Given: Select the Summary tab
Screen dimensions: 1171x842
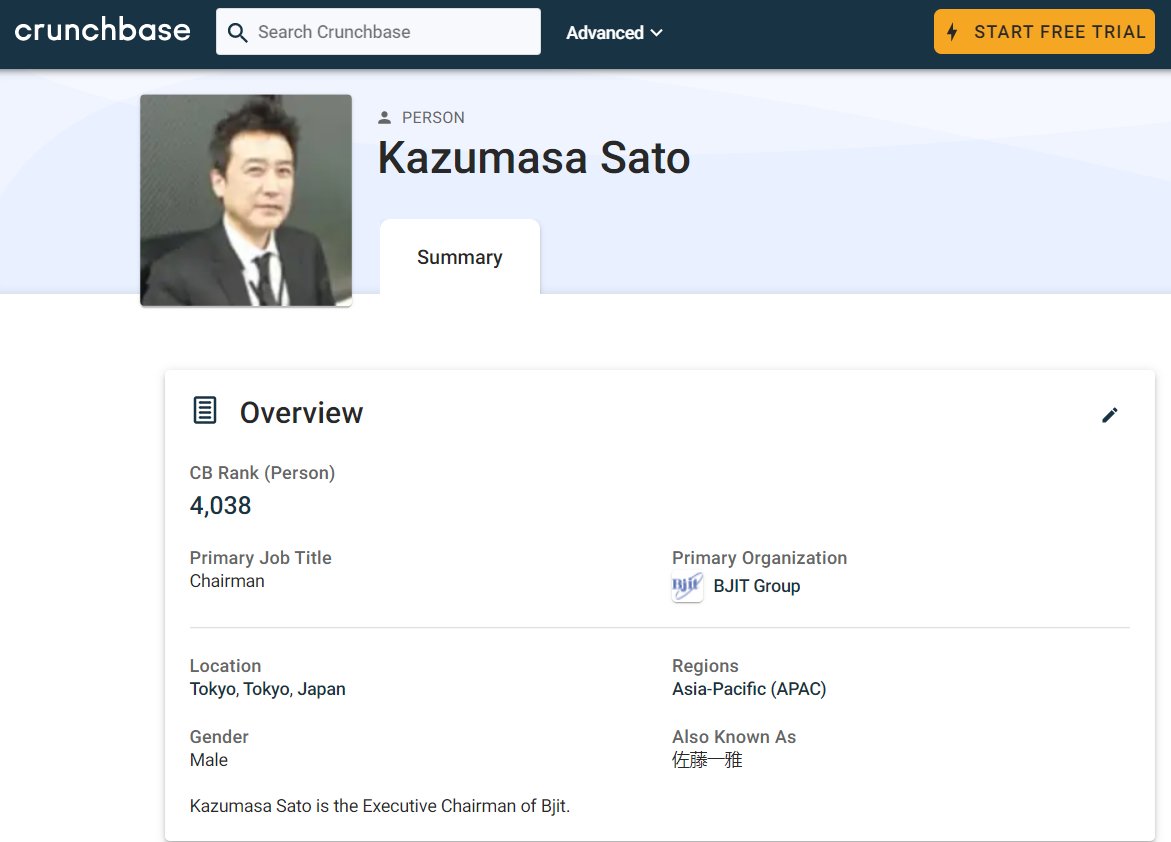Looking at the screenshot, I should (460, 257).
